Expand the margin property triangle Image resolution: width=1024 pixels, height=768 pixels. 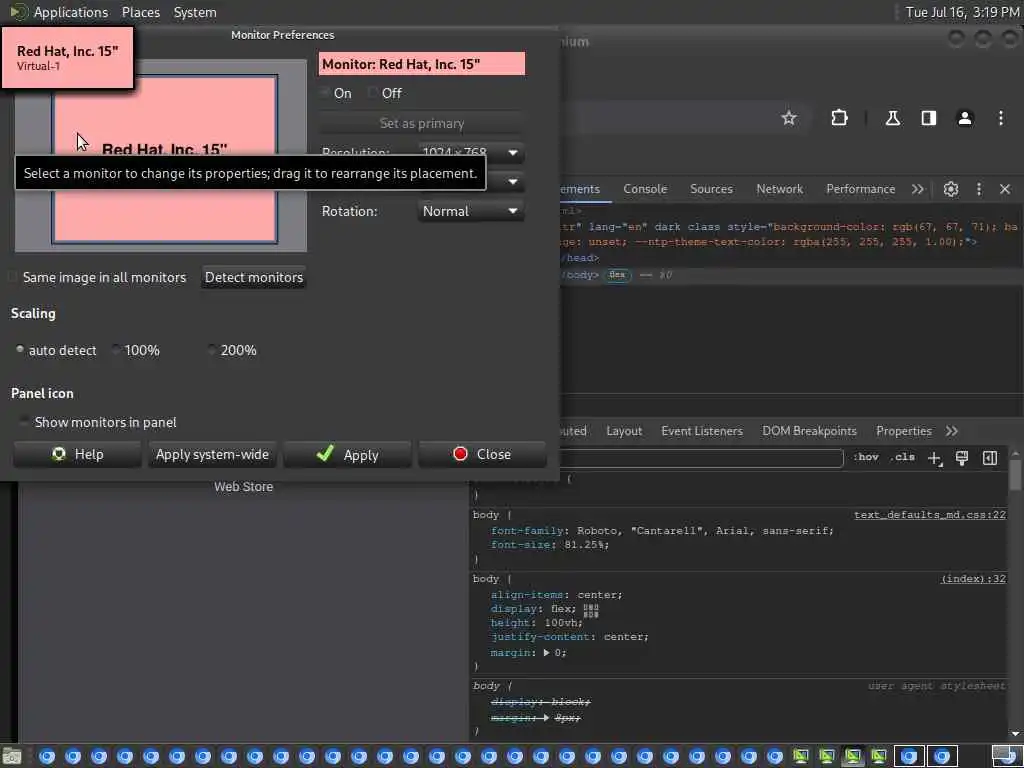[546, 652]
